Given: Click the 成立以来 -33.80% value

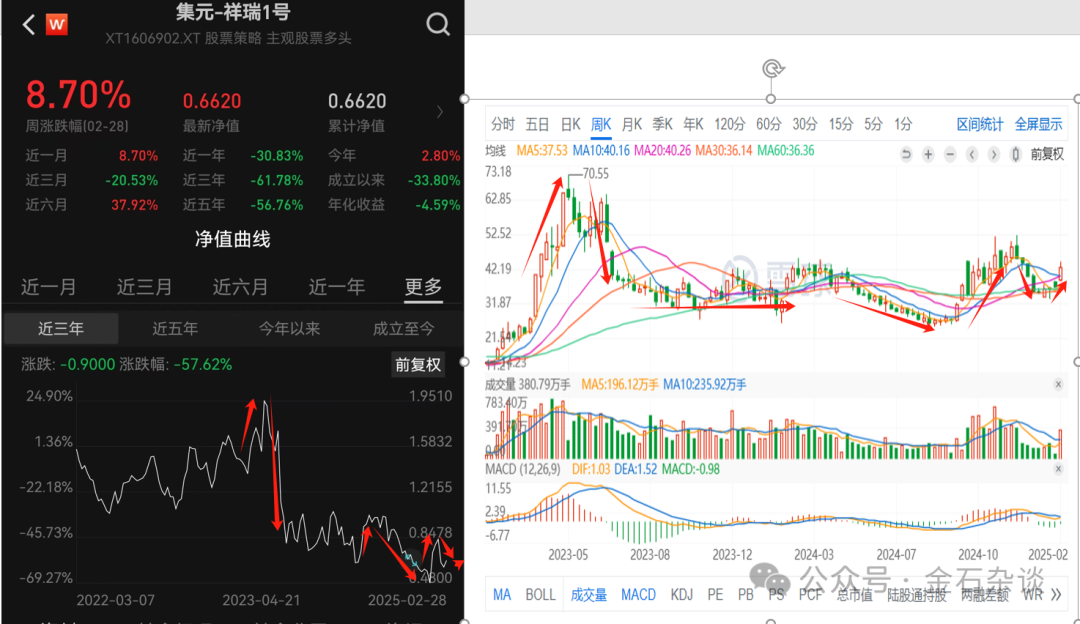Looking at the screenshot, I should click(433, 180).
